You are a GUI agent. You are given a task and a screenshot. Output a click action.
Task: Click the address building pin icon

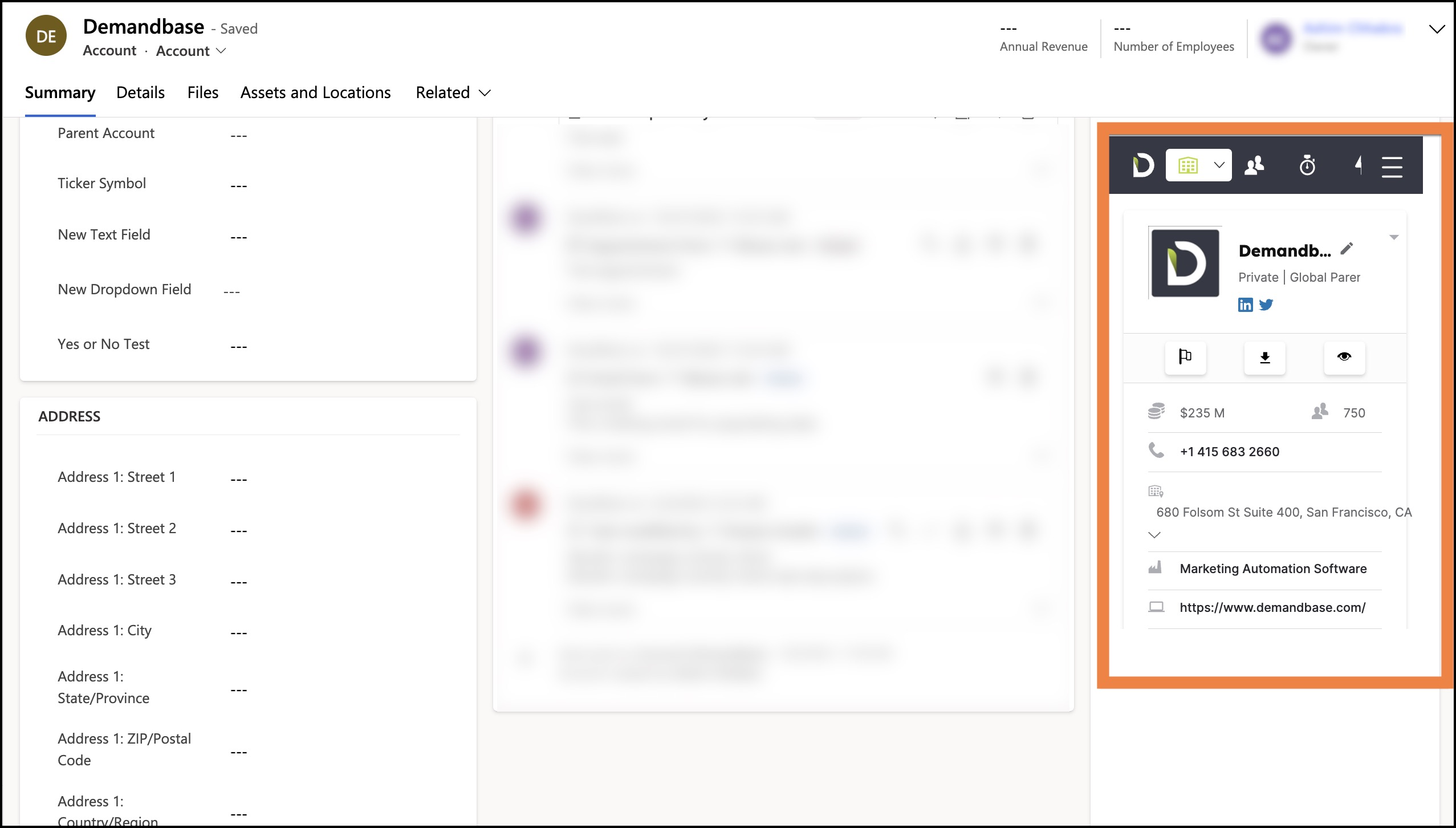coord(1156,491)
